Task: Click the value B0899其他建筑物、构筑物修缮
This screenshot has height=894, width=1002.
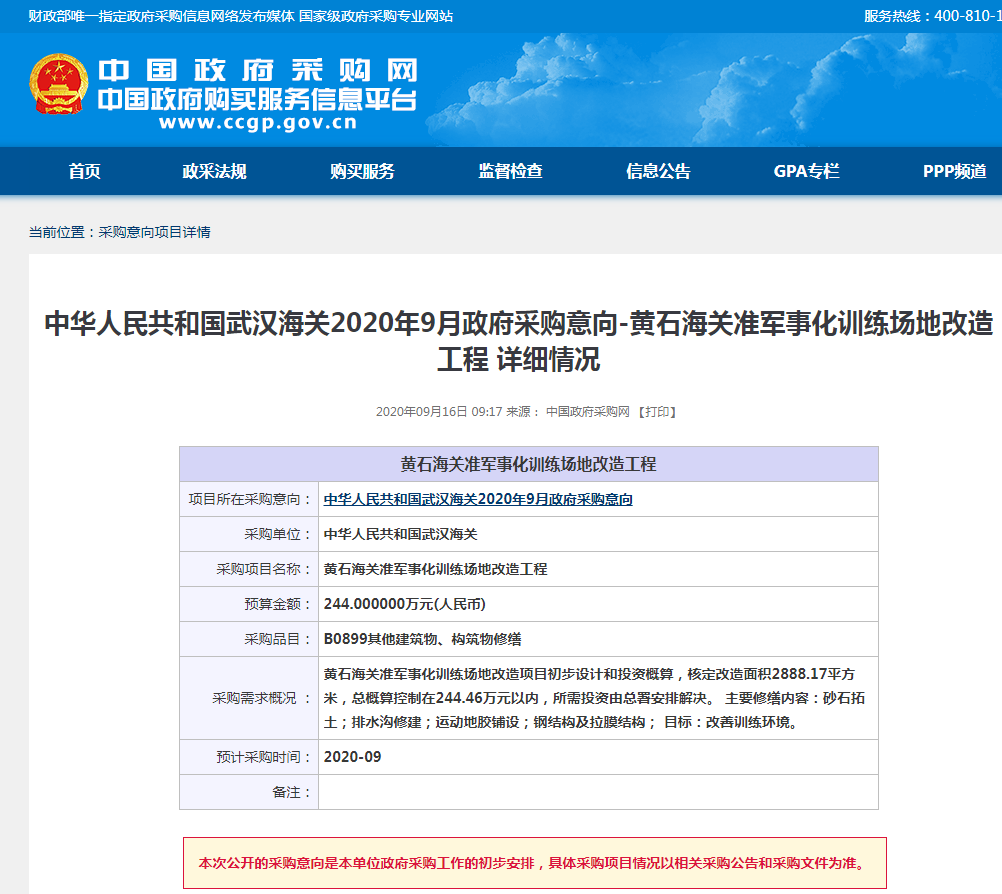Action: pos(422,639)
